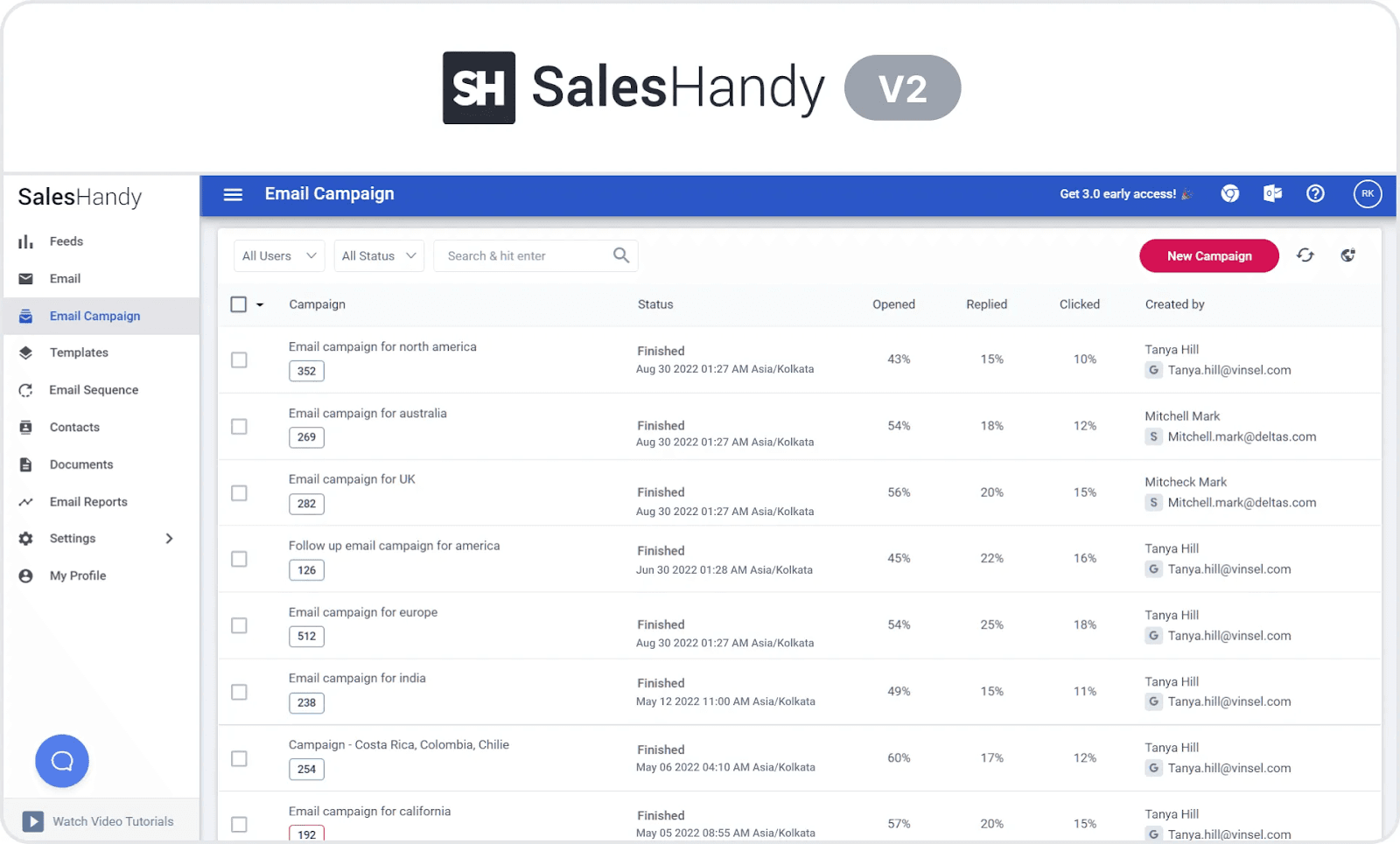
Task: Sort by the Opened column header
Action: (893, 304)
